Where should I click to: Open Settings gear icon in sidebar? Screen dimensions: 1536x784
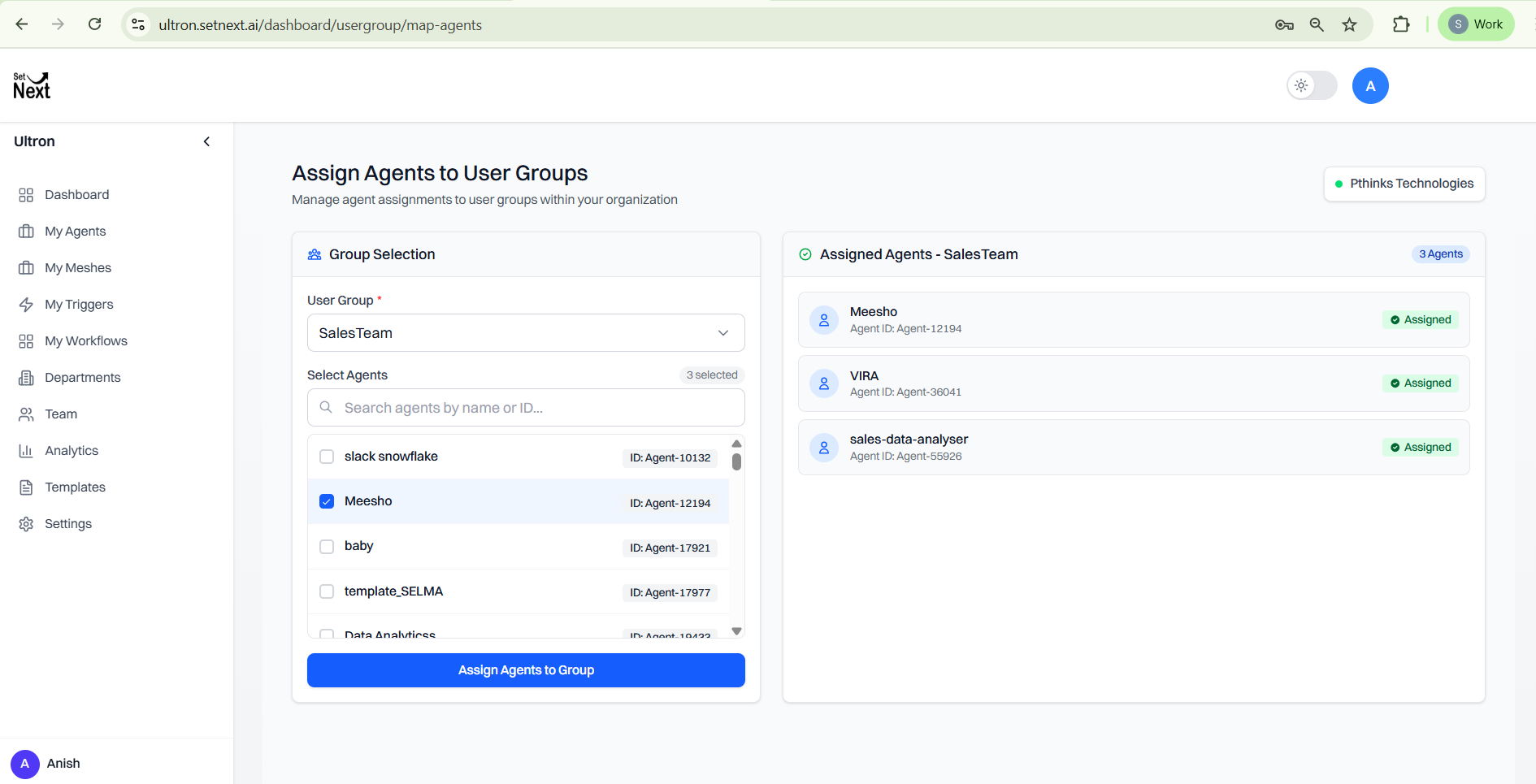point(26,524)
